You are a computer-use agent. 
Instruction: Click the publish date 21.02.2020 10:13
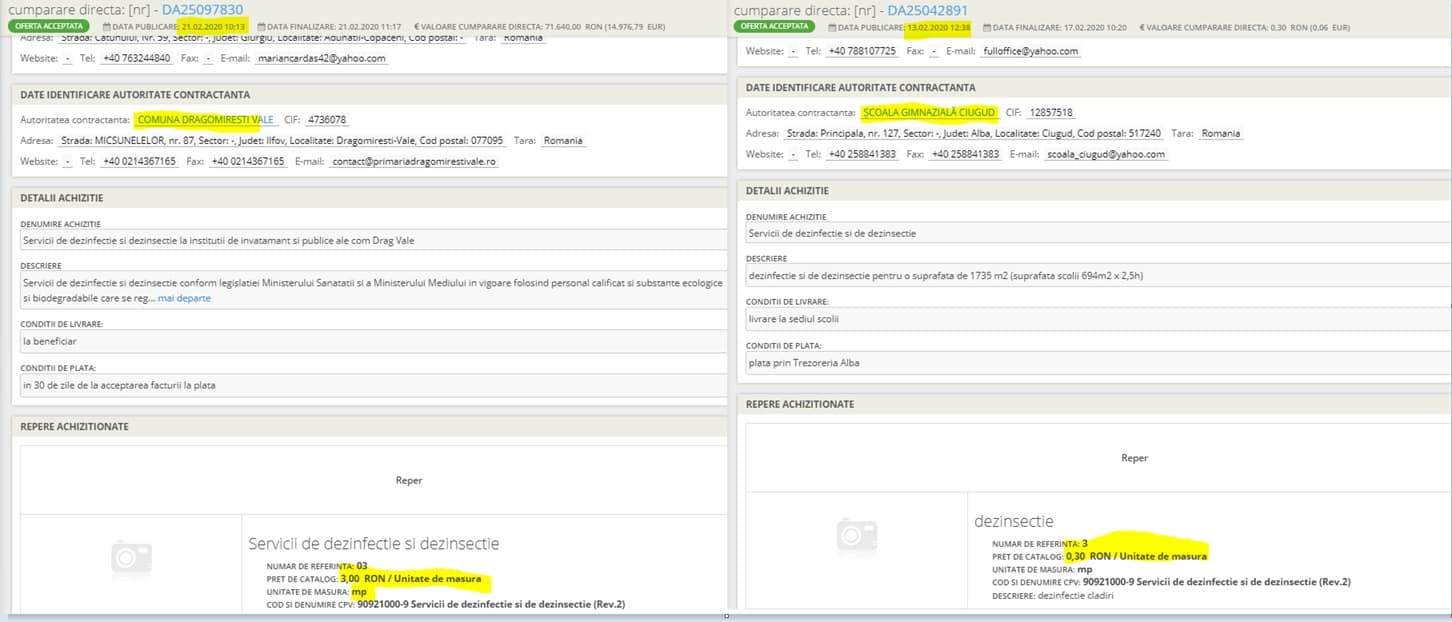(x=213, y=26)
